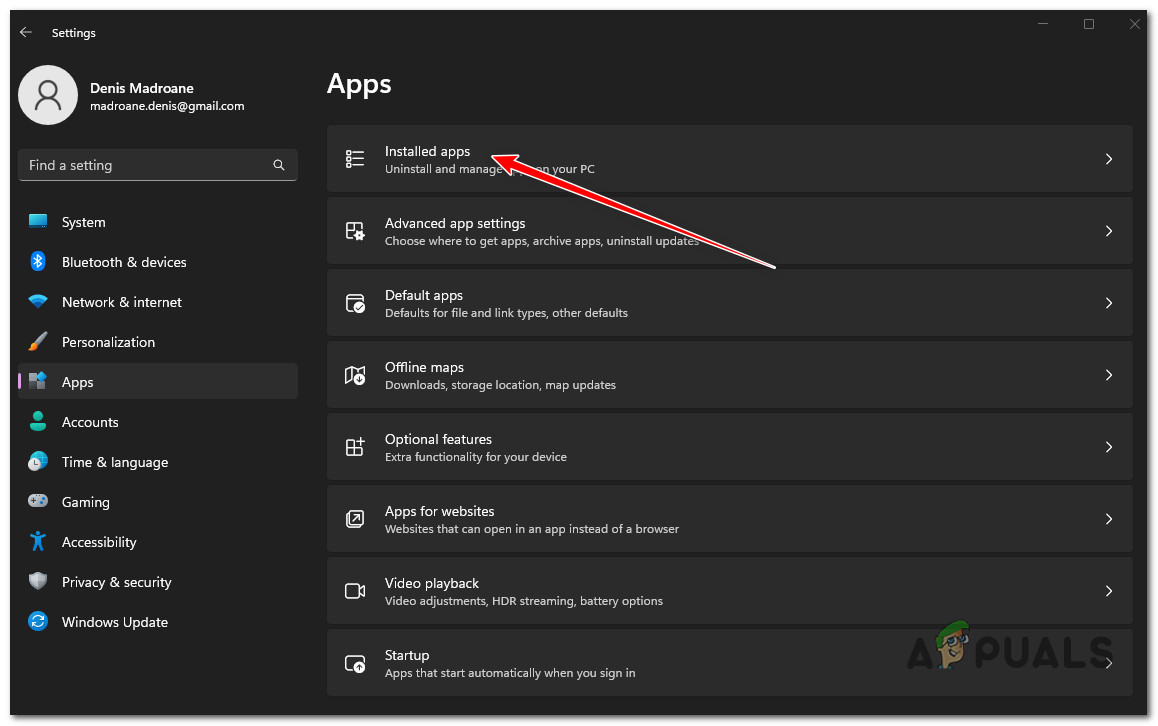1158x726 pixels.
Task: Expand the Default apps row chevron
Action: coord(1108,302)
